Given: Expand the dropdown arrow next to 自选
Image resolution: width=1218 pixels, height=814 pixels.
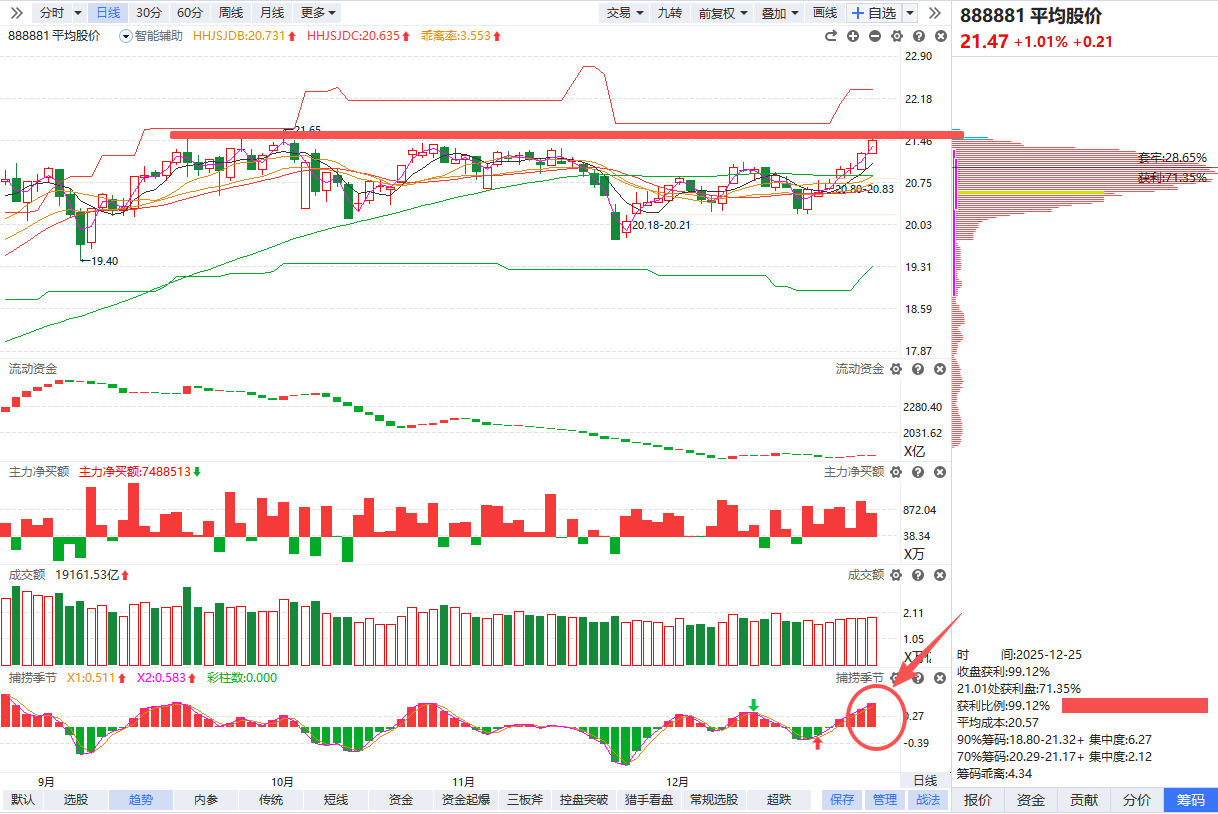Looking at the screenshot, I should [909, 13].
